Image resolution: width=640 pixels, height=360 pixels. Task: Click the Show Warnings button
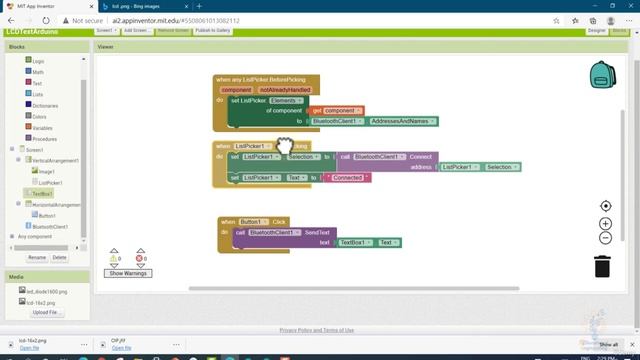pos(128,273)
